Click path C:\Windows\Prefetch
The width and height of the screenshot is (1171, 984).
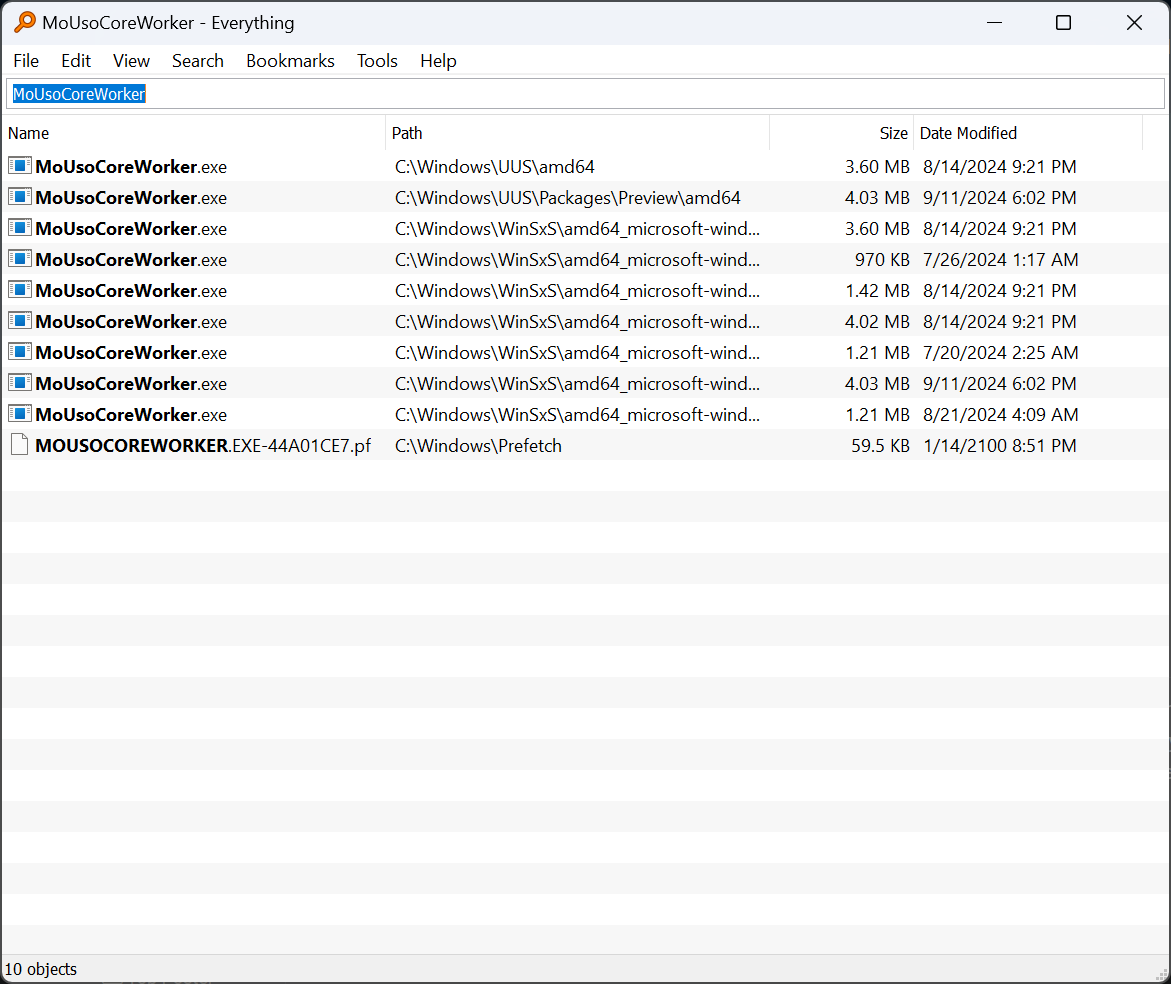[x=478, y=446]
